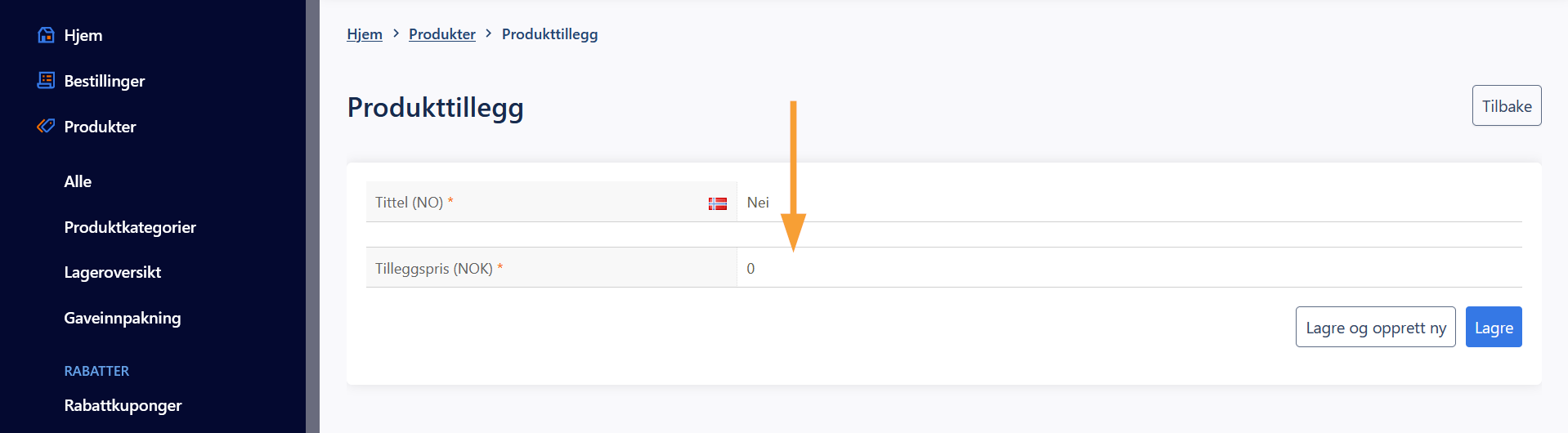
Task: Focus the Tittel (NO) text field
Action: (1129, 202)
